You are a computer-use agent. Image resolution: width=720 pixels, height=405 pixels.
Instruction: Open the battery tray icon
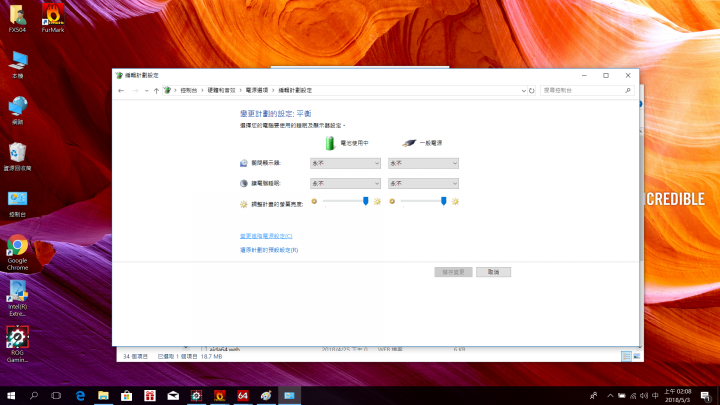coord(621,395)
